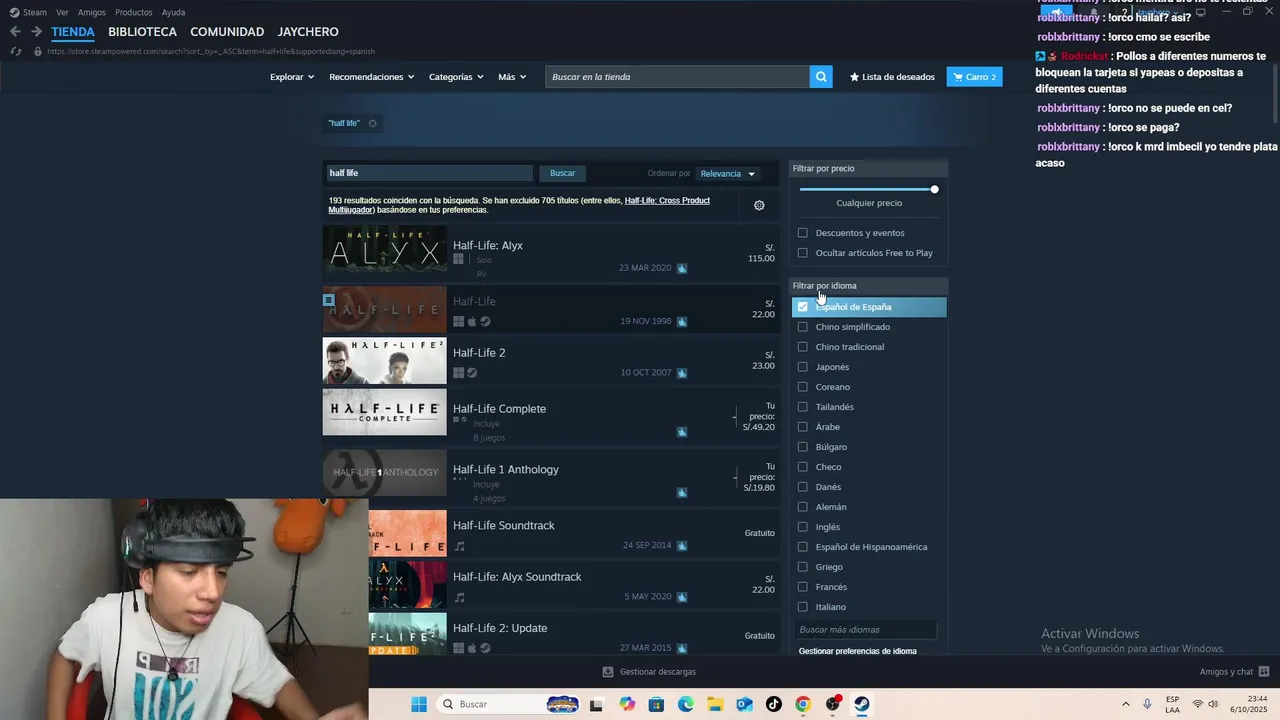Check Alemán language filter

point(802,507)
